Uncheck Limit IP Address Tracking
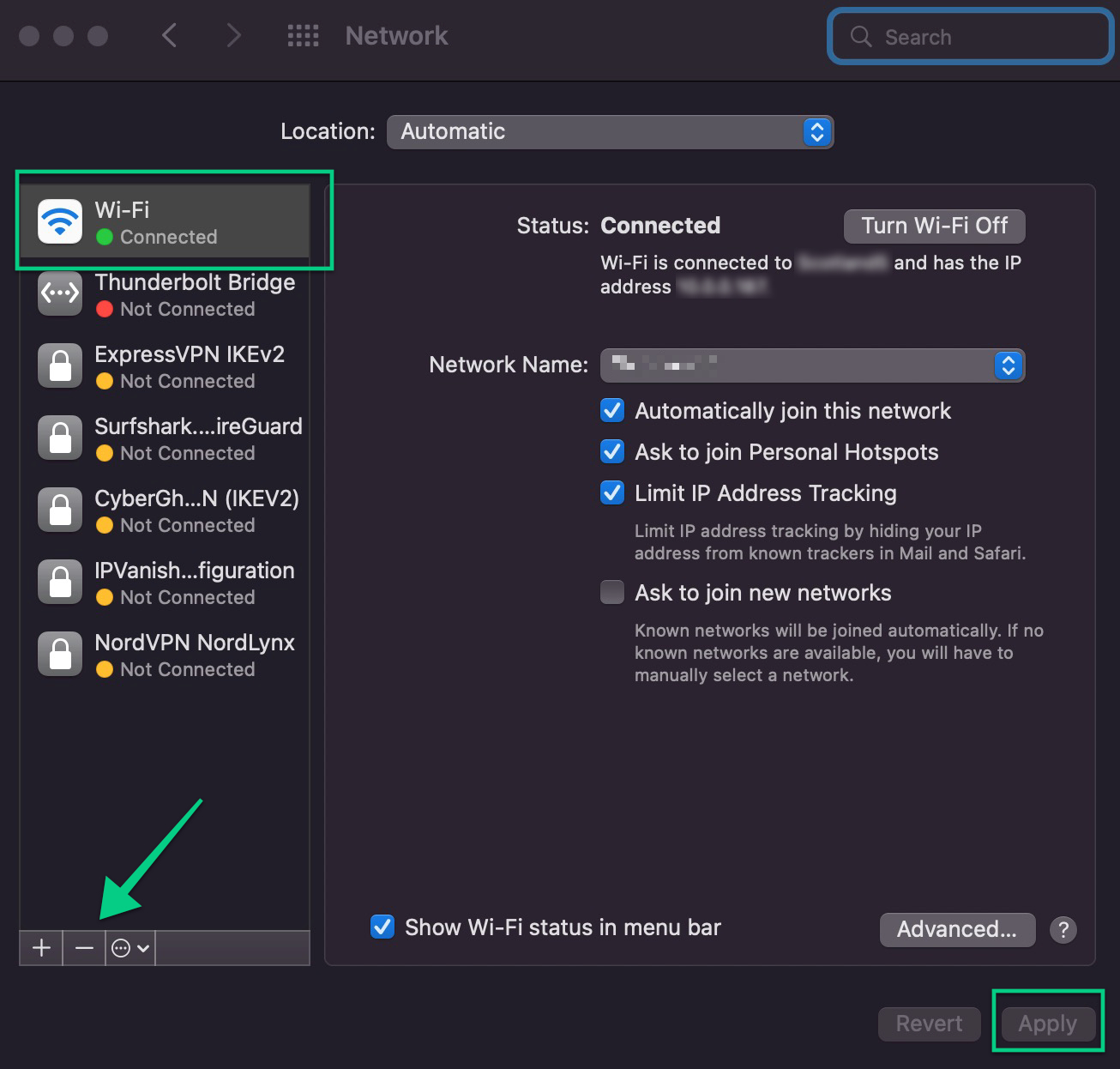 (612, 493)
